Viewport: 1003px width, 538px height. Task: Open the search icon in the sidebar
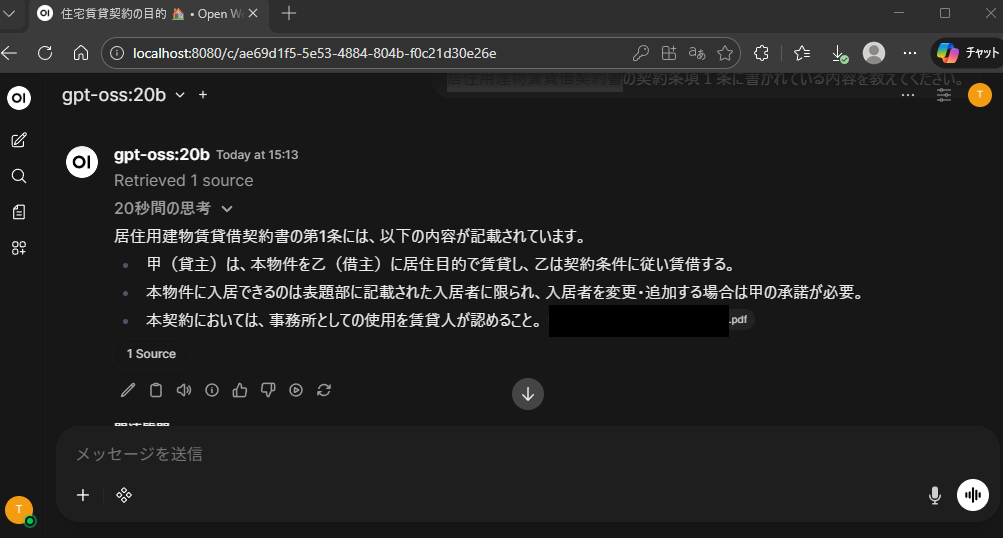pos(19,176)
